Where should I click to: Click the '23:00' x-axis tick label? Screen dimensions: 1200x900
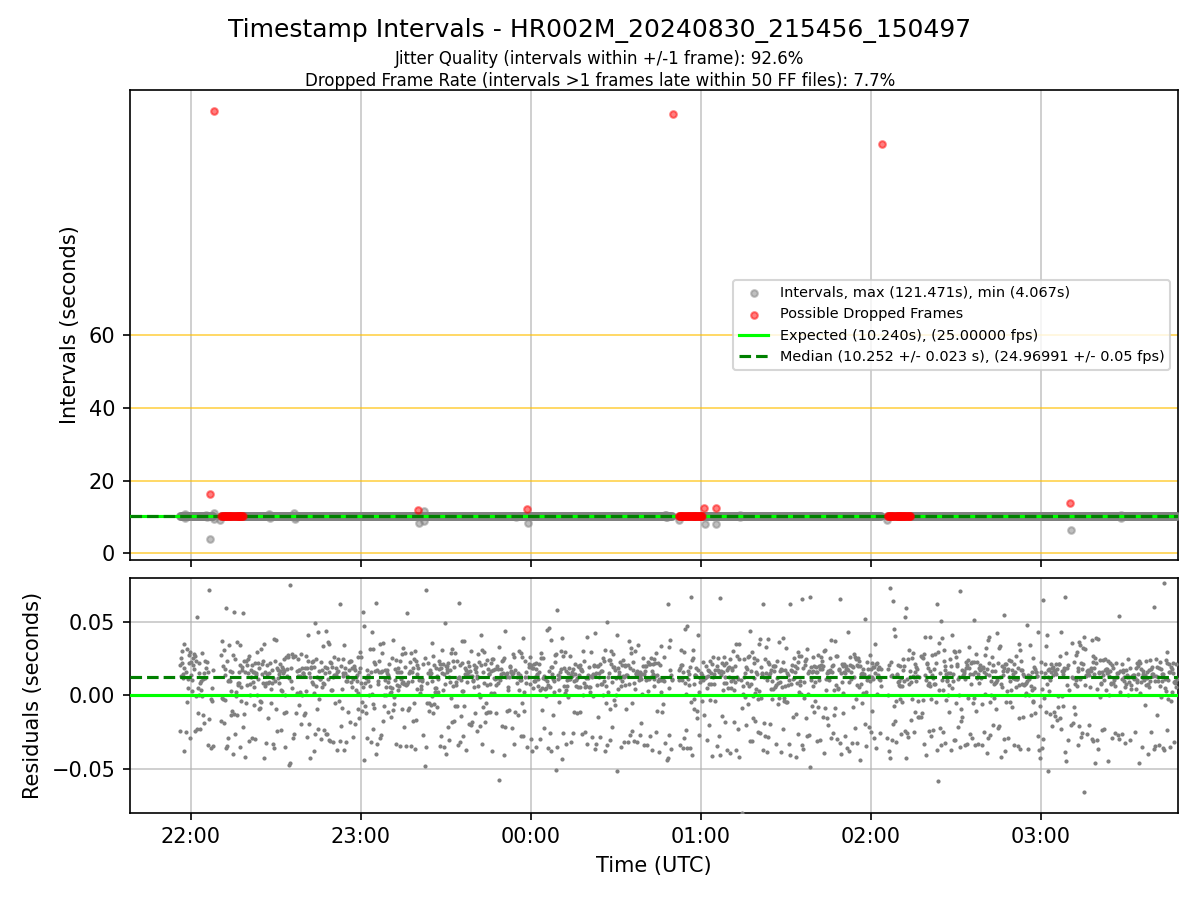[361, 834]
